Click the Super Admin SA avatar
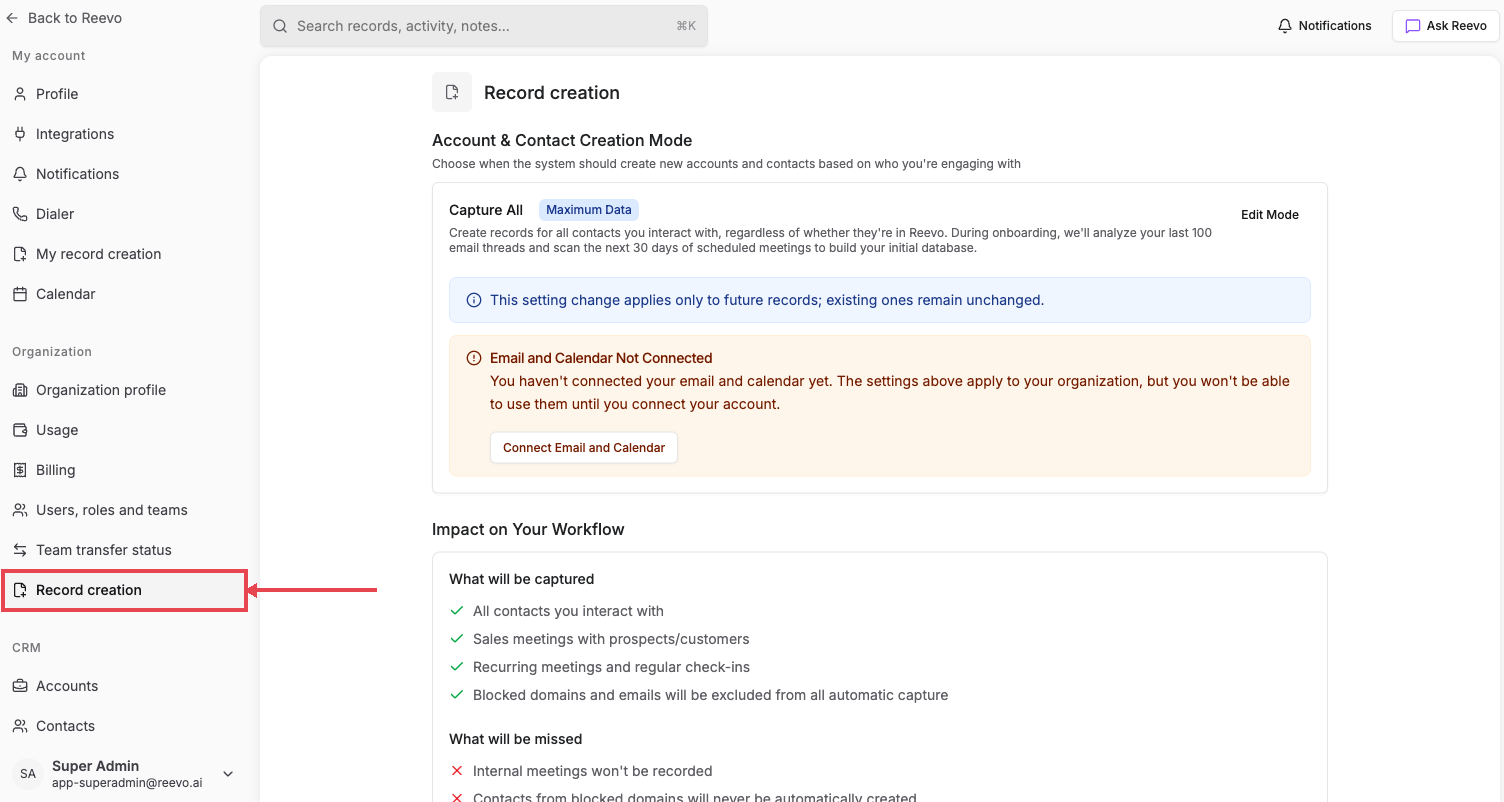The height and width of the screenshot is (802, 1504). [x=28, y=774]
